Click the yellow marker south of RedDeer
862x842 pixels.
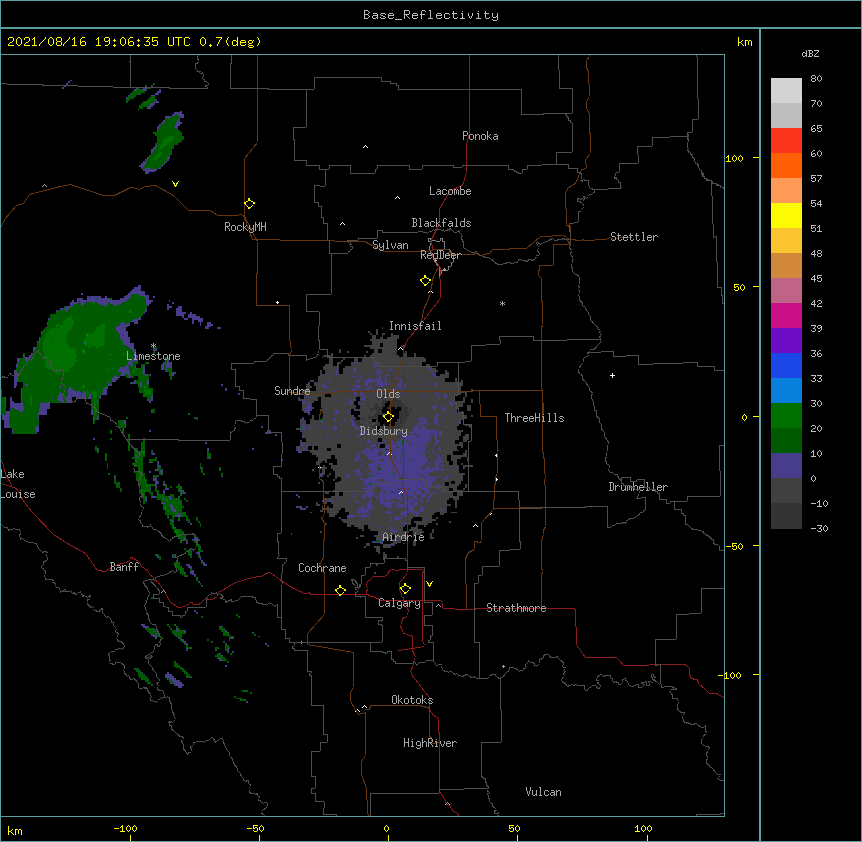[x=426, y=281]
